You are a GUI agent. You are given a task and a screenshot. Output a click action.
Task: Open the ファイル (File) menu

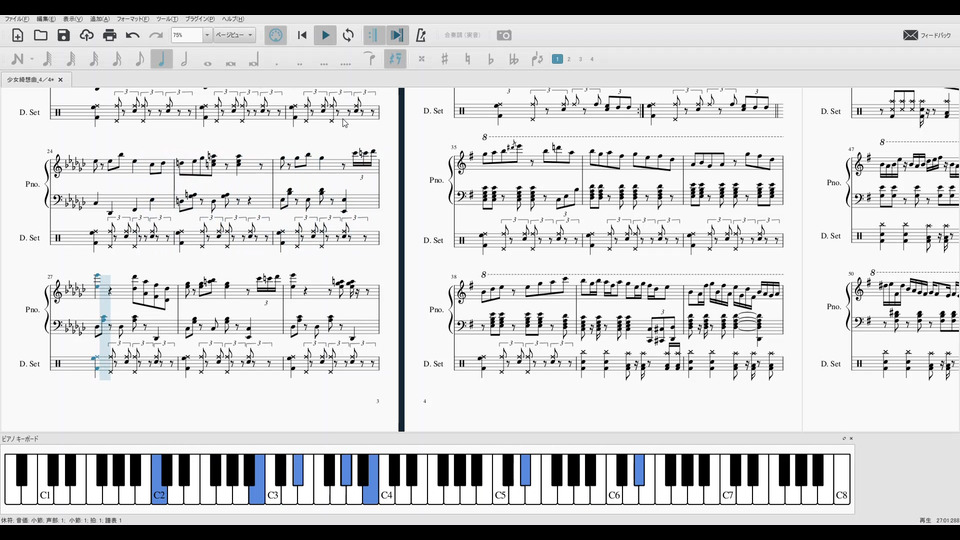16,19
